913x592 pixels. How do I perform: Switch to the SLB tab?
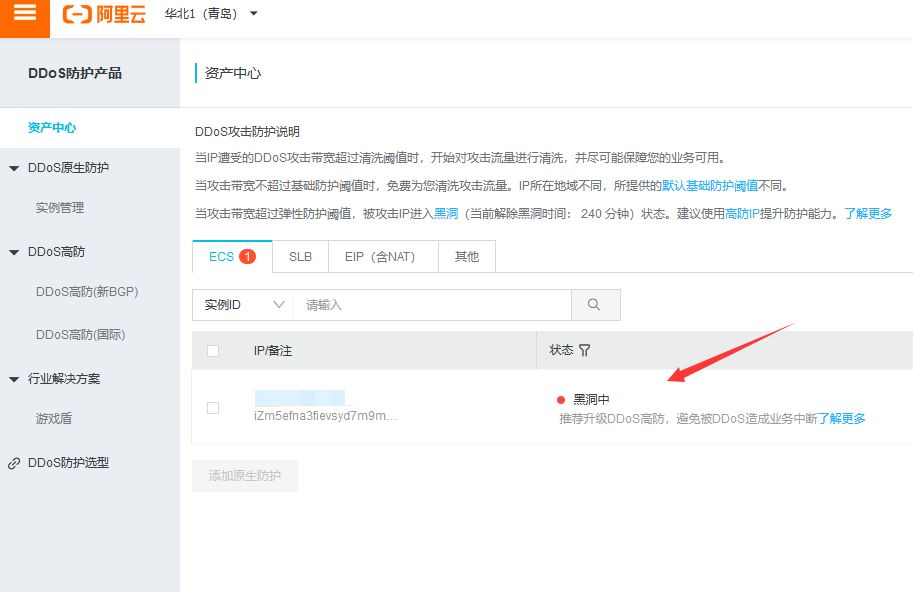(x=300, y=257)
